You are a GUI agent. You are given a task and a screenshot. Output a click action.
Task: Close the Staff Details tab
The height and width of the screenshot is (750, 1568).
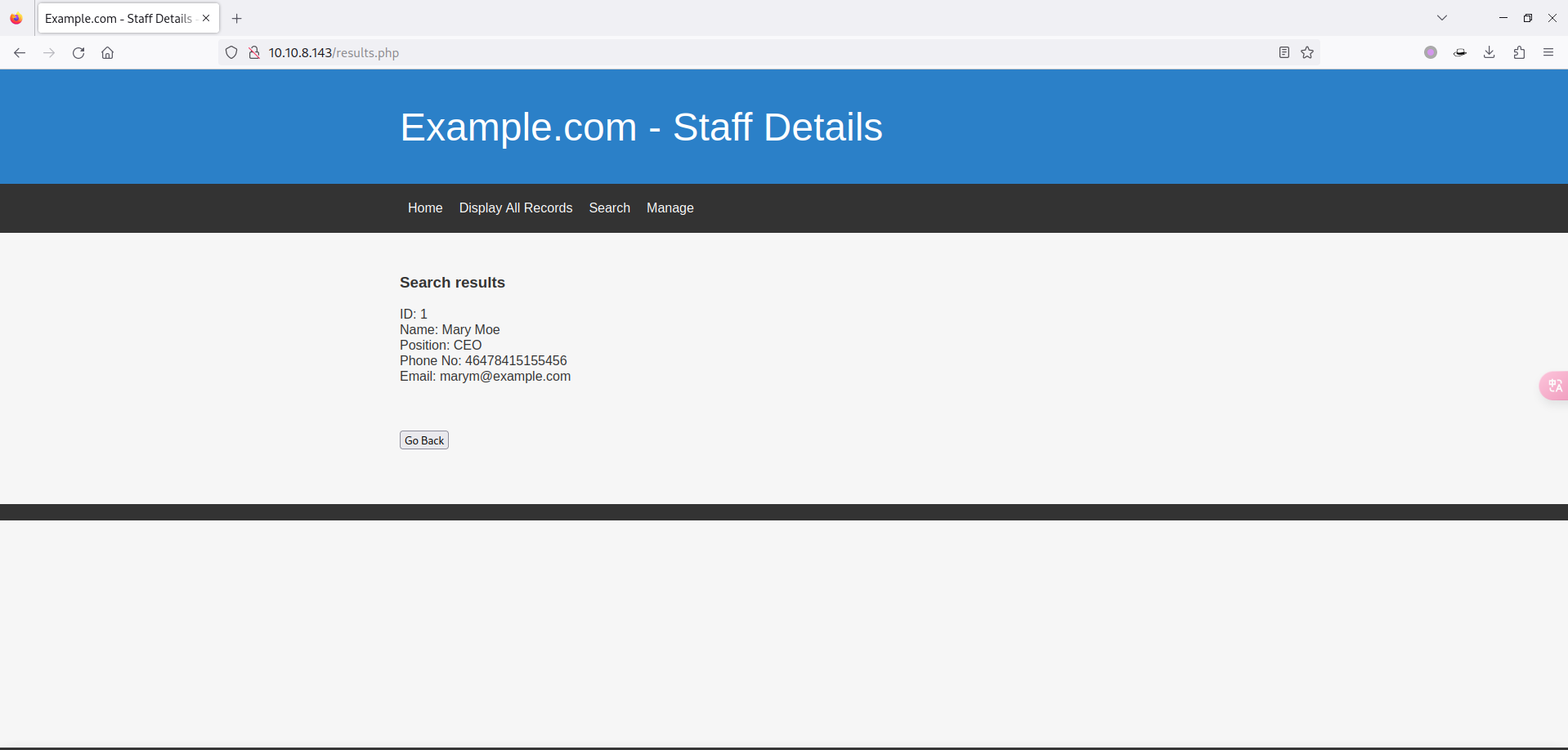pos(206,18)
